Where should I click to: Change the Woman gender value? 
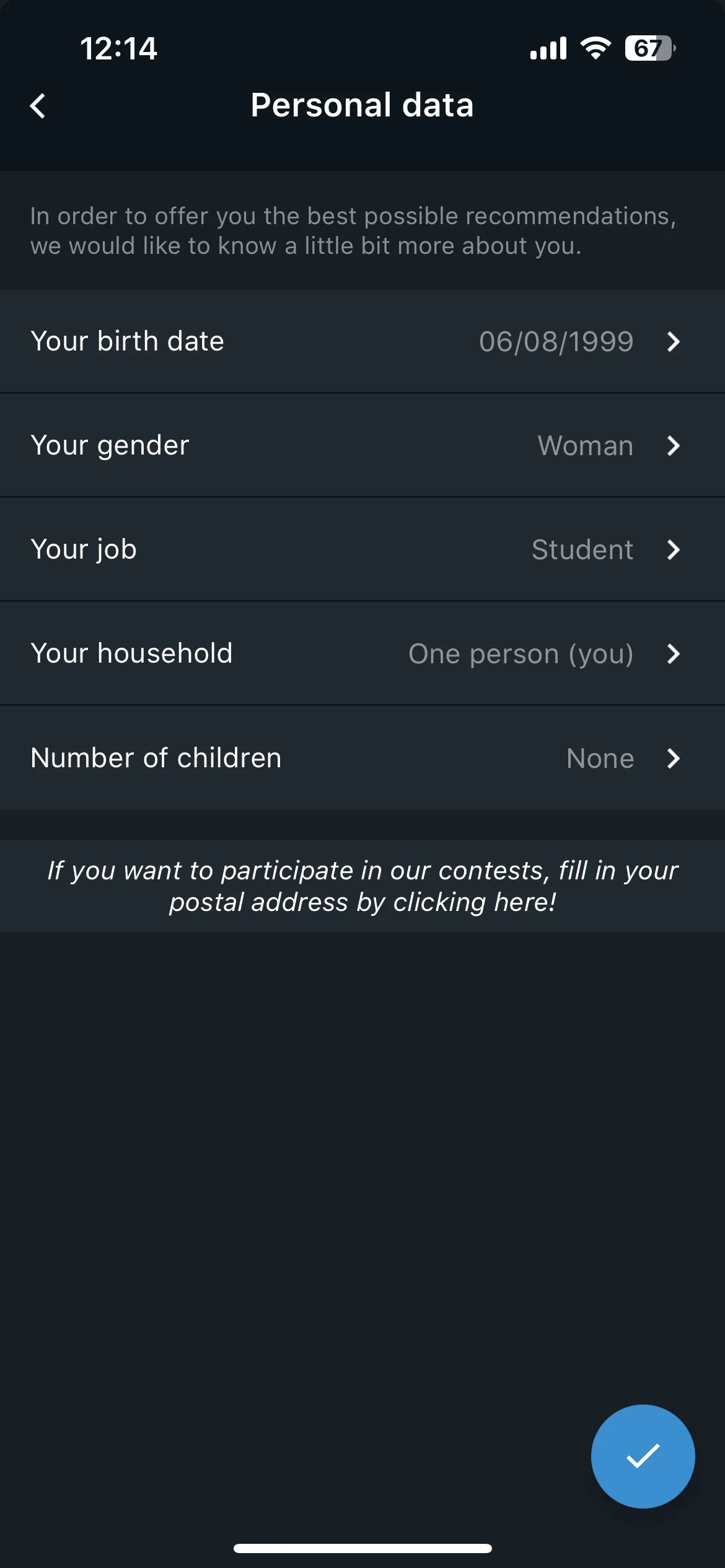(586, 446)
